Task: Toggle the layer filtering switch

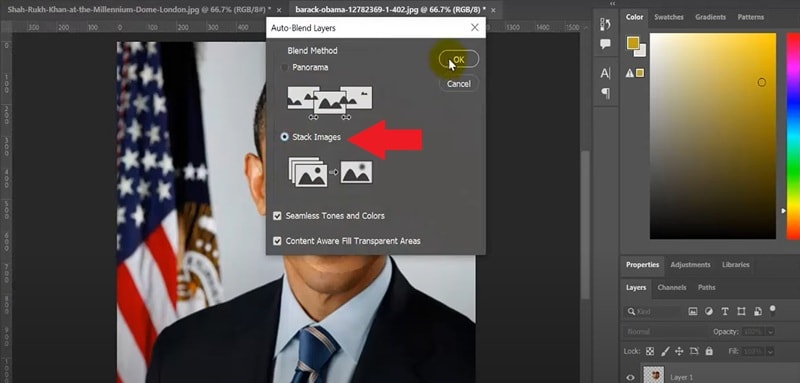Action: click(772, 310)
